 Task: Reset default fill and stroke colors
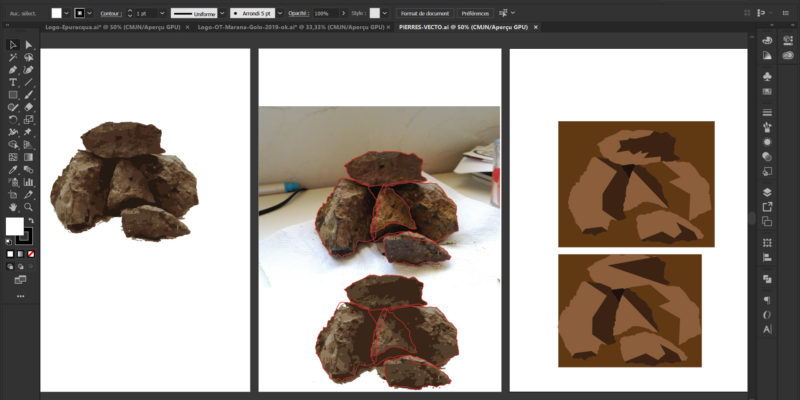pyautogui.click(x=10, y=241)
